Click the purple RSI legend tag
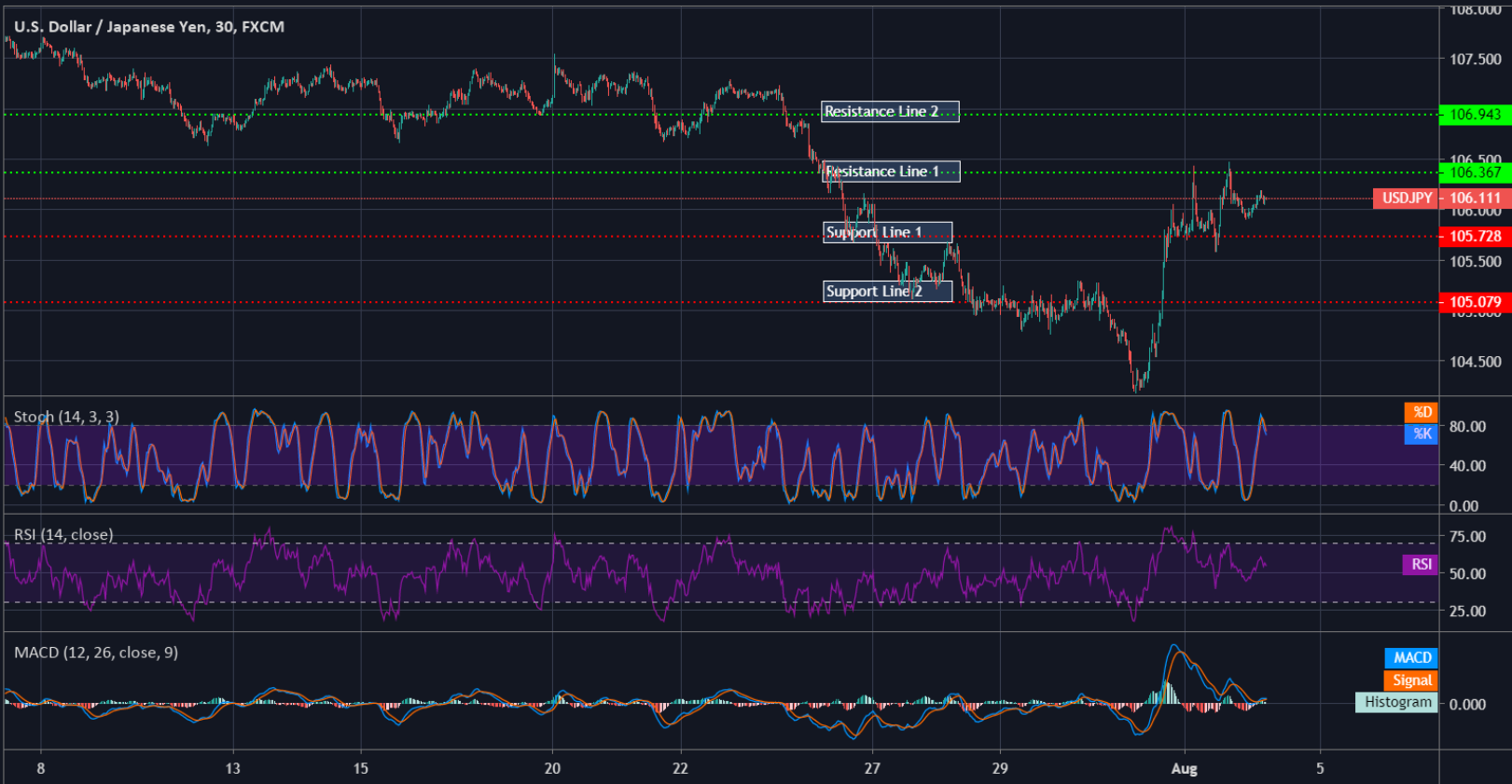 point(1421,564)
